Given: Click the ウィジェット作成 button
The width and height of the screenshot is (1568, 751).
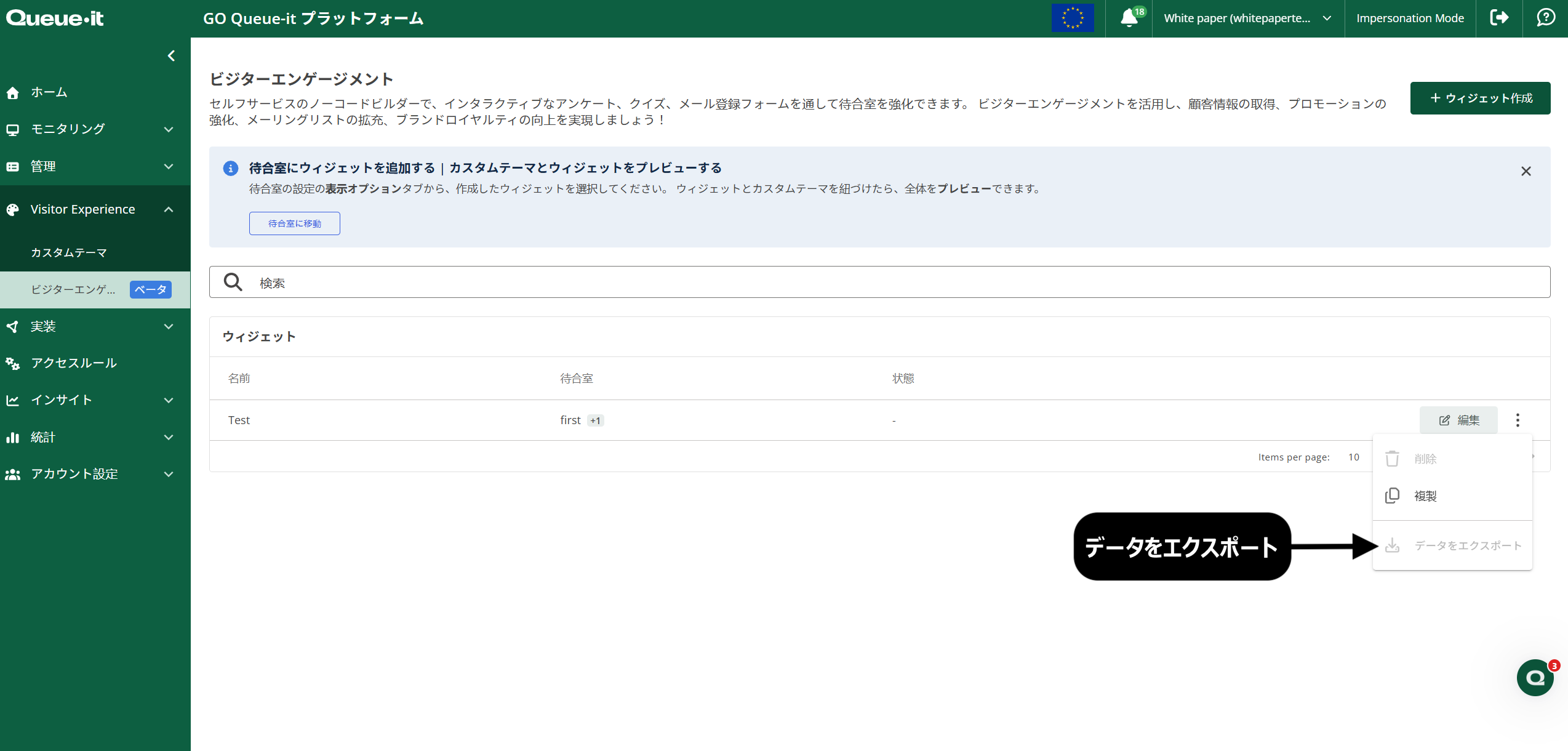Looking at the screenshot, I should point(1480,98).
